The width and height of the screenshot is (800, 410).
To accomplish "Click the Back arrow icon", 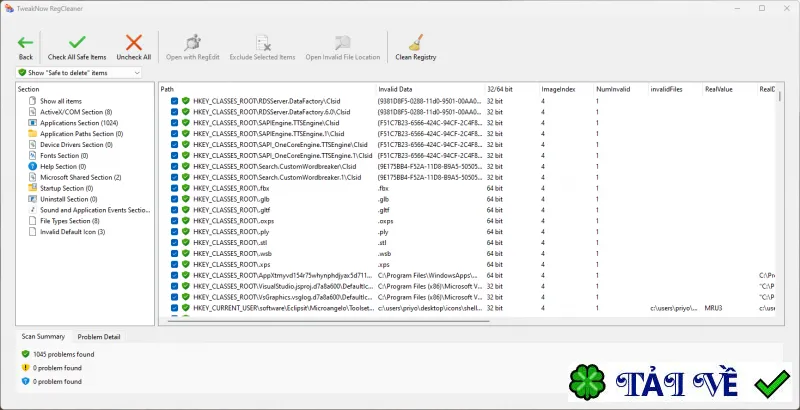I will pos(25,42).
